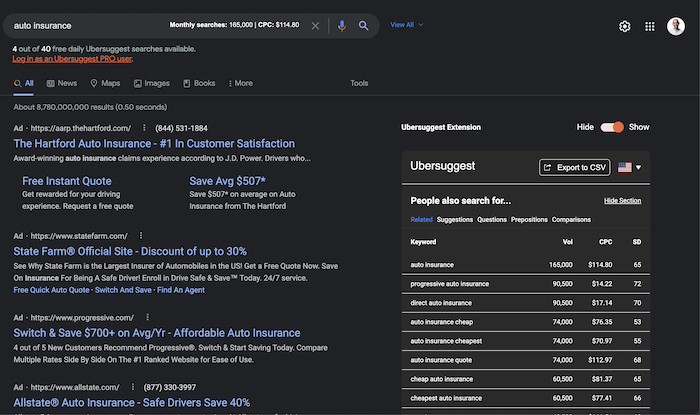Viewport: 700px width, 415px height.
Task: Click the (844) 531-1884 phone number
Action: 181,129
